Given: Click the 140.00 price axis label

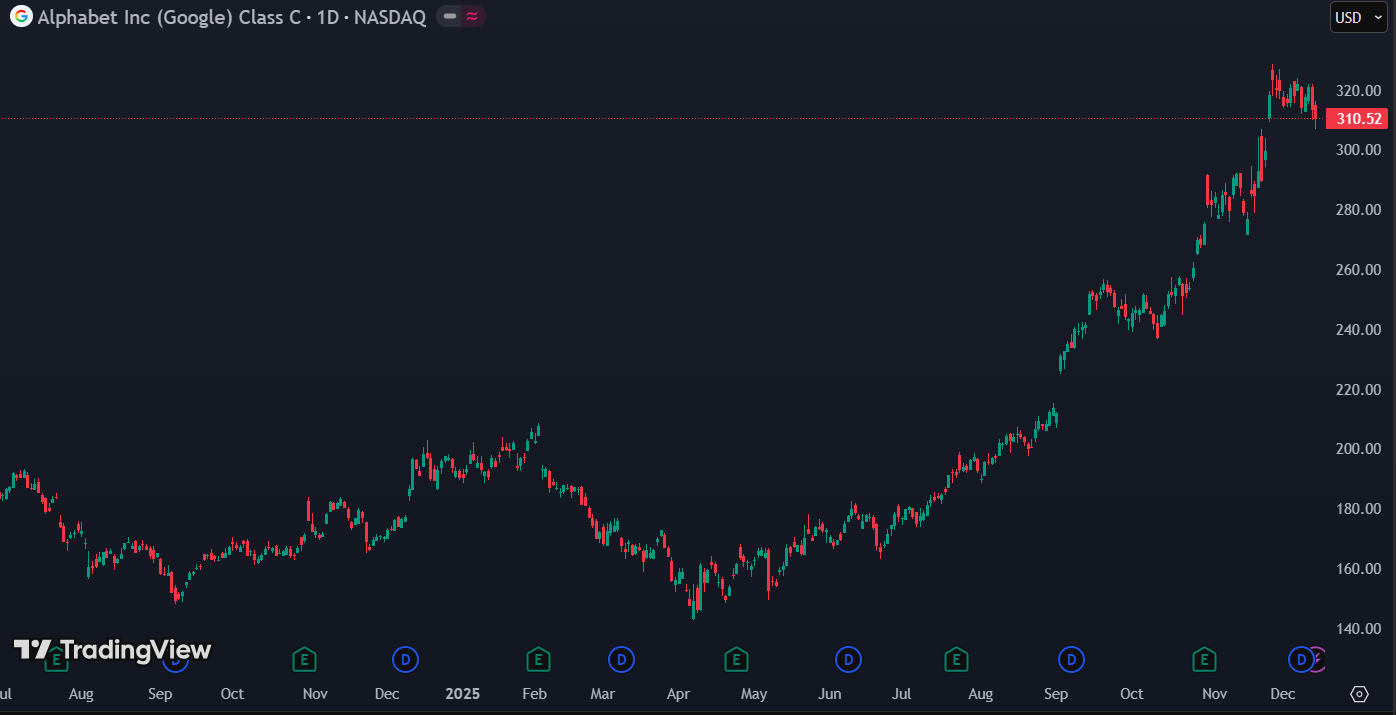Looking at the screenshot, I should tap(1359, 629).
